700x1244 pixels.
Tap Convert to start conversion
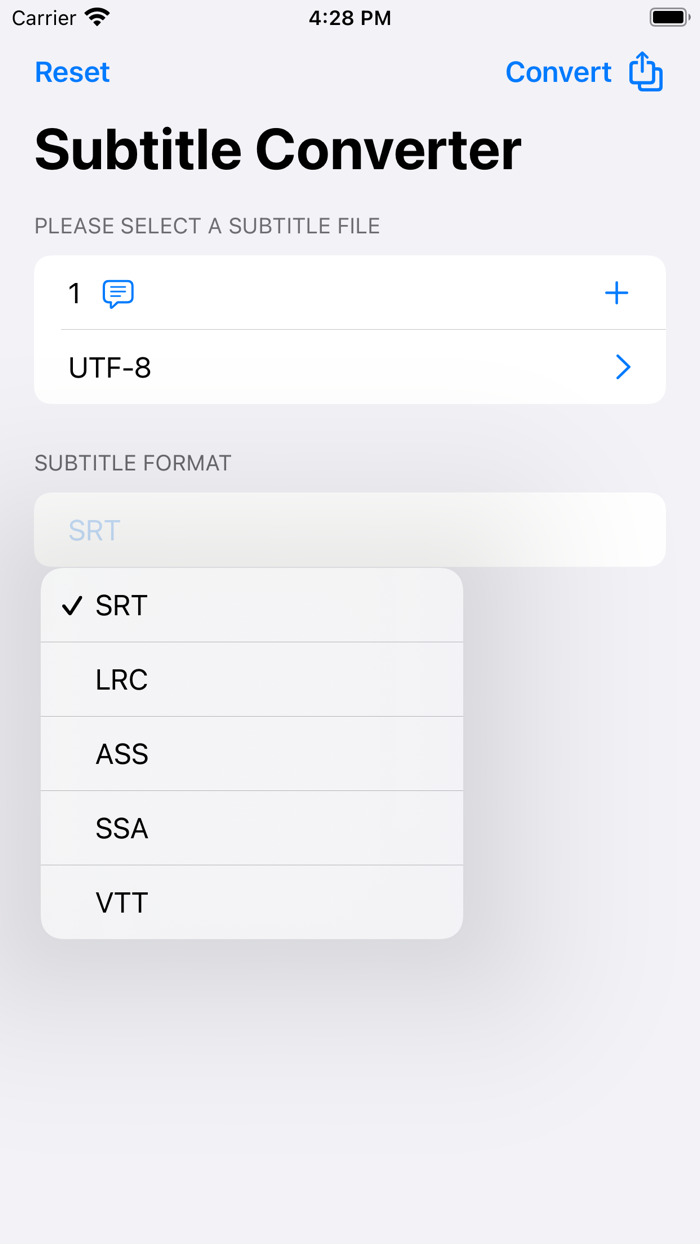click(x=558, y=71)
